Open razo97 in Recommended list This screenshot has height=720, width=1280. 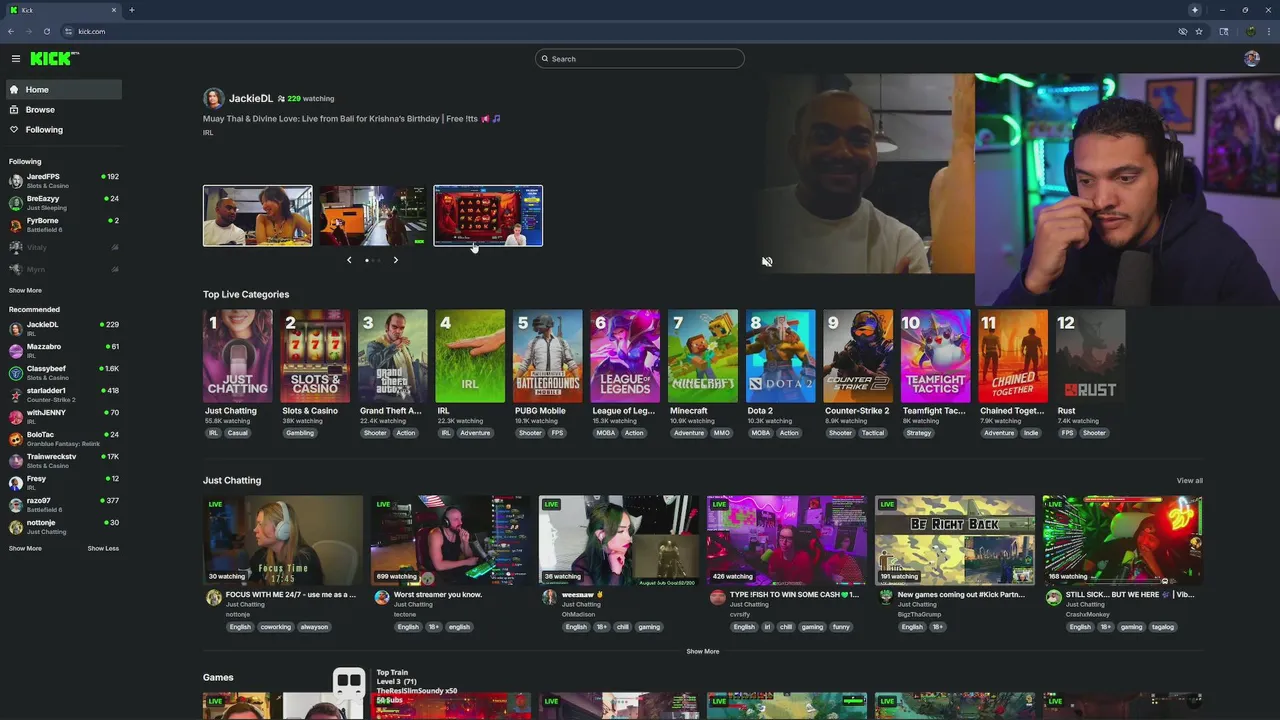point(64,505)
